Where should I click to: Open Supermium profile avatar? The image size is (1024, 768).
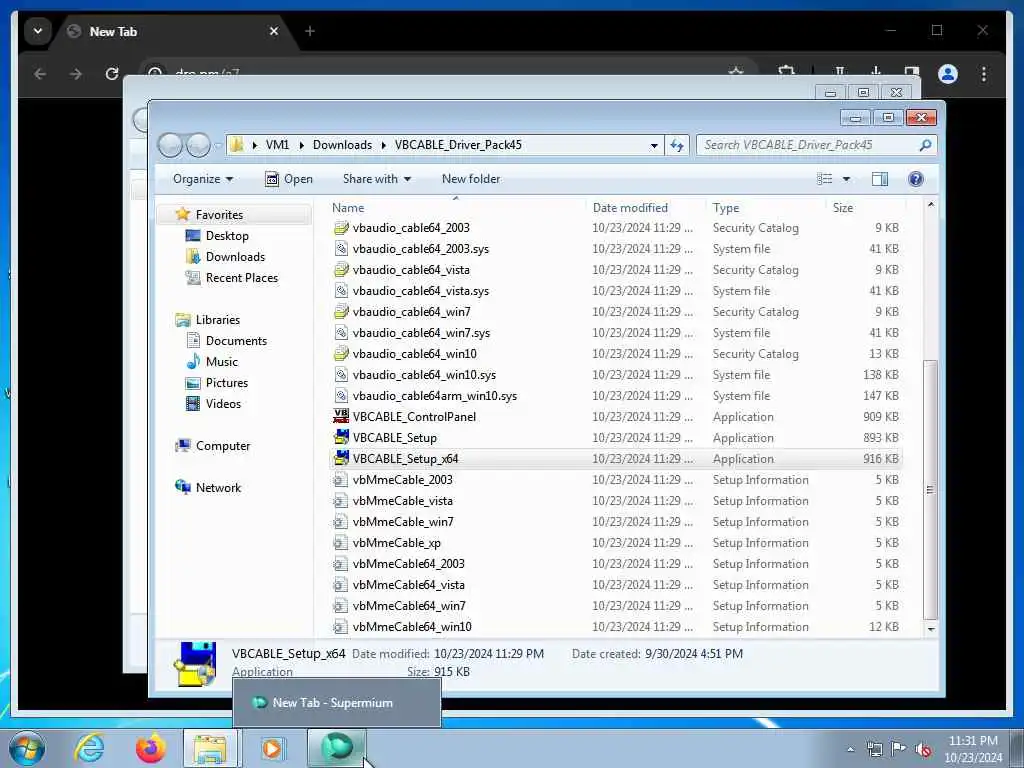[x=948, y=74]
